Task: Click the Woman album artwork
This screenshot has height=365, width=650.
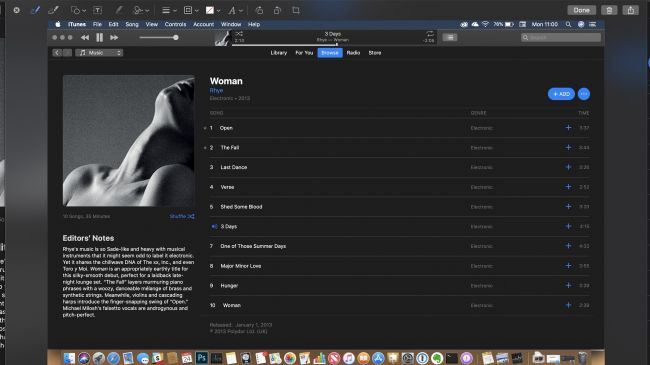Action: pyautogui.click(x=129, y=141)
